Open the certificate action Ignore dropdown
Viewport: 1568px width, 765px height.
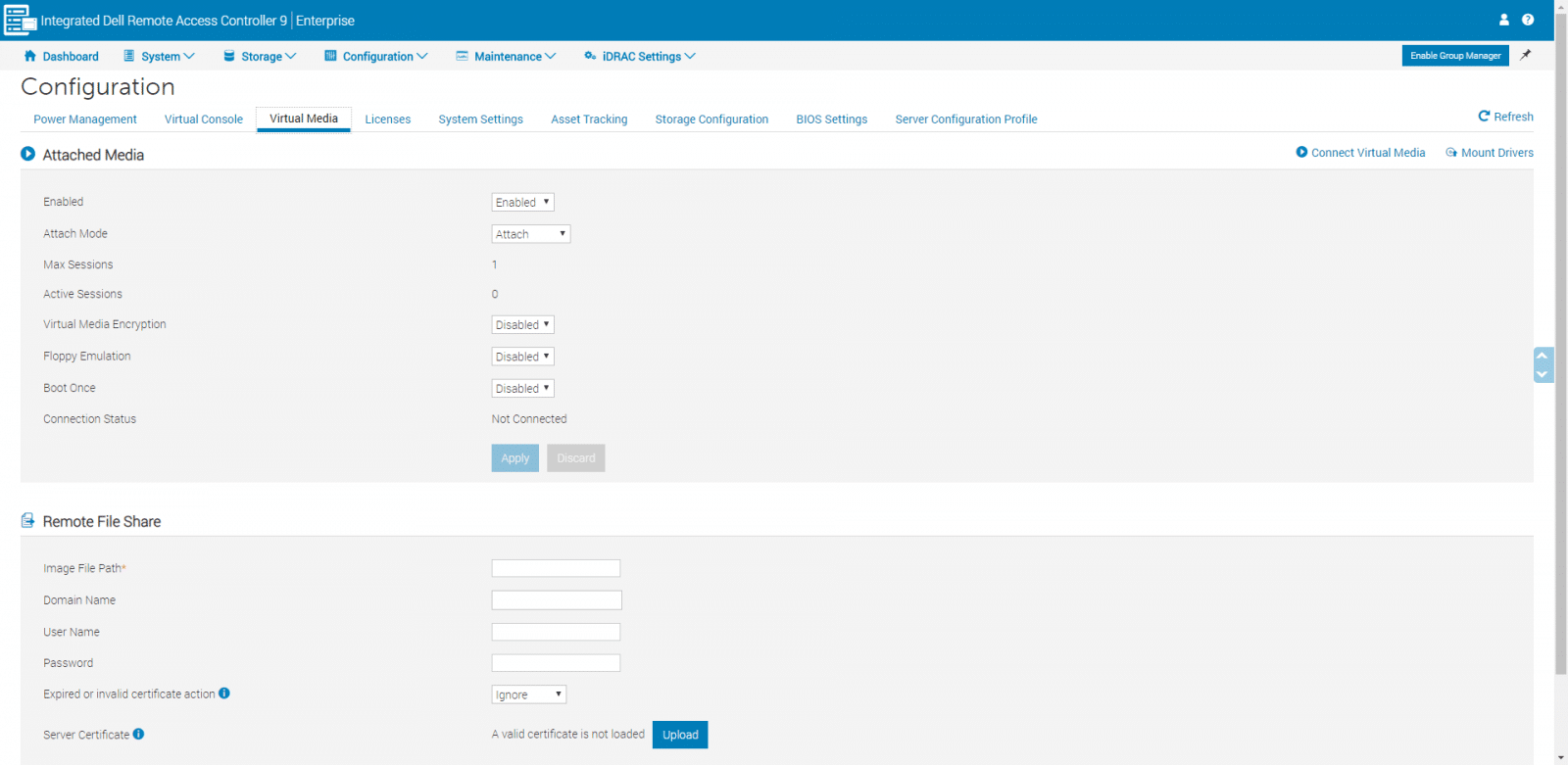(x=528, y=694)
